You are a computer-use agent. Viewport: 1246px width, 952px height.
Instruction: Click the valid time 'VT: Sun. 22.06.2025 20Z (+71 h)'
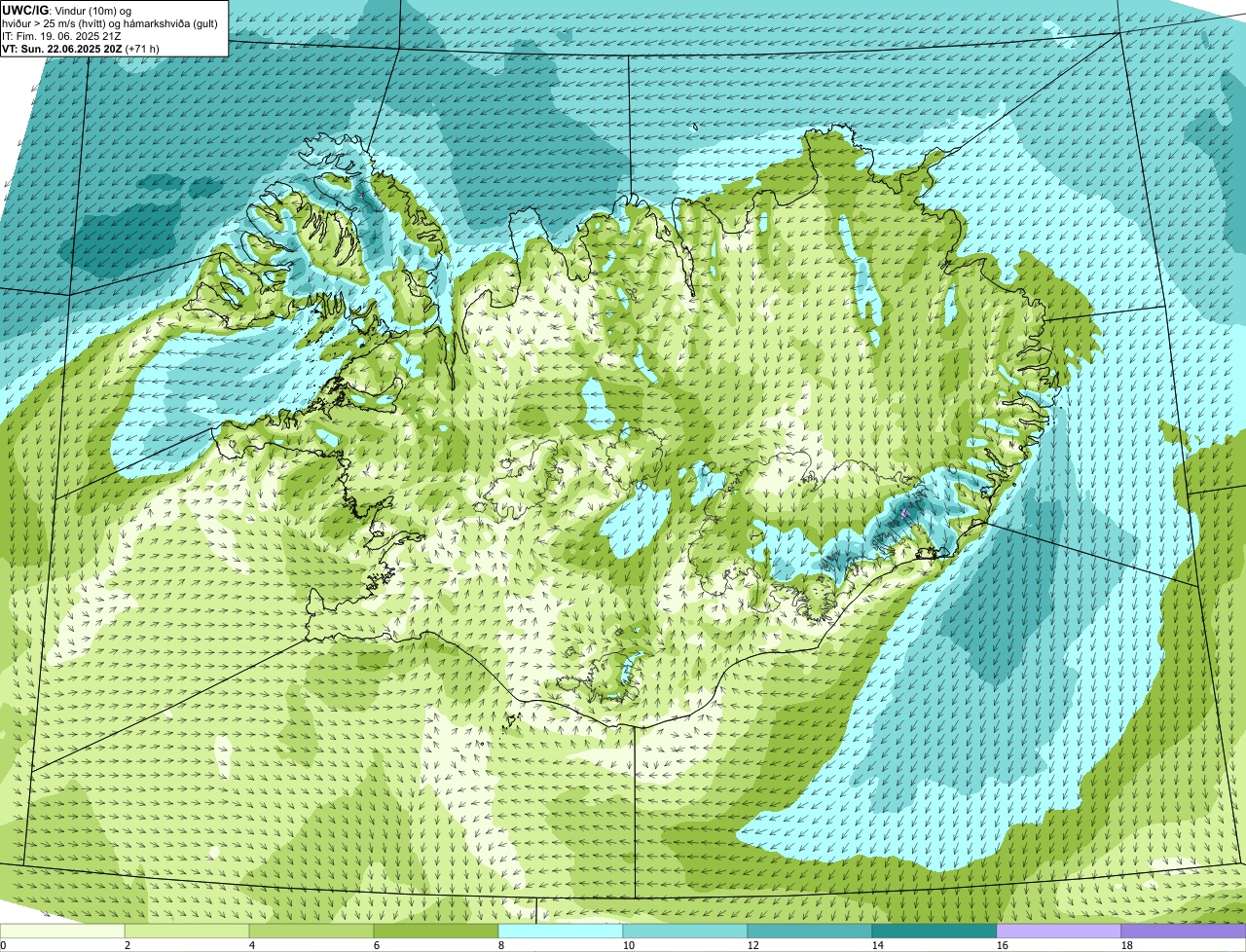pyautogui.click(x=81, y=48)
